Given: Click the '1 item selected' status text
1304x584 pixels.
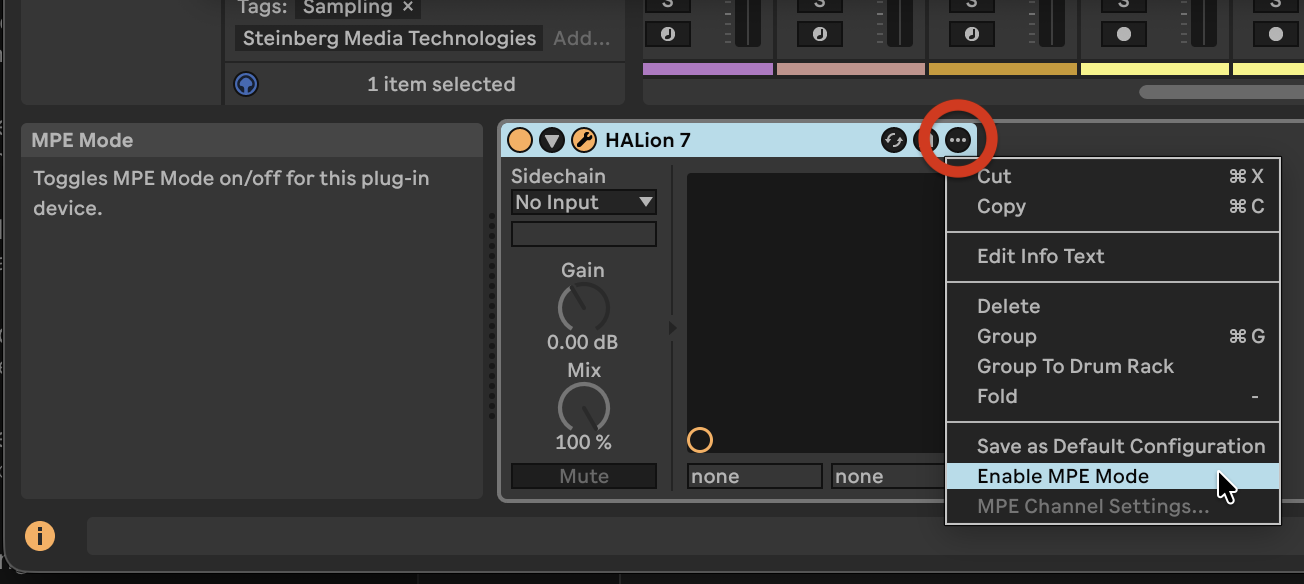Looking at the screenshot, I should click(441, 84).
